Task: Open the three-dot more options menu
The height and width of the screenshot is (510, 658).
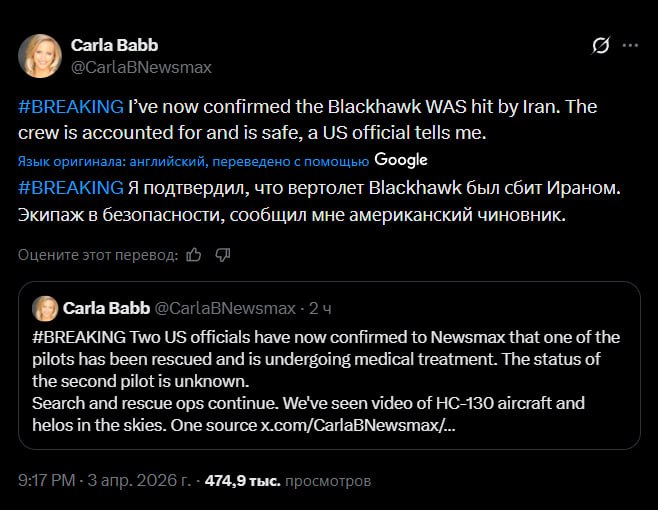Action: 630,46
